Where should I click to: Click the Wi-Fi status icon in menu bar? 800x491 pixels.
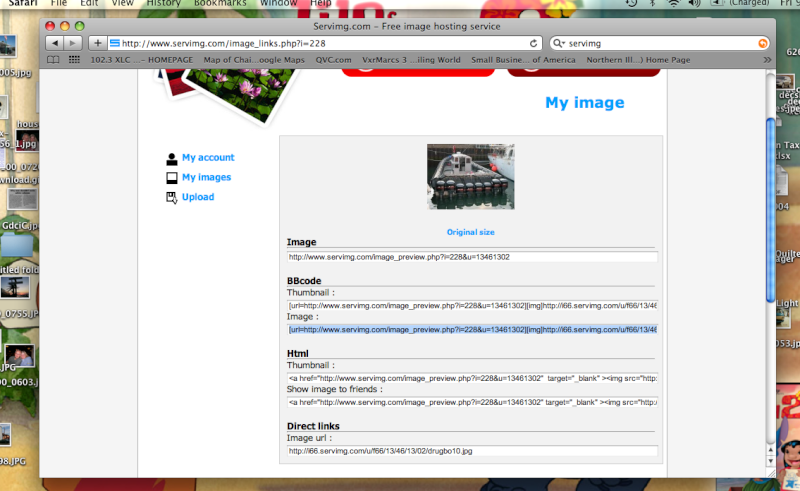(x=674, y=3)
